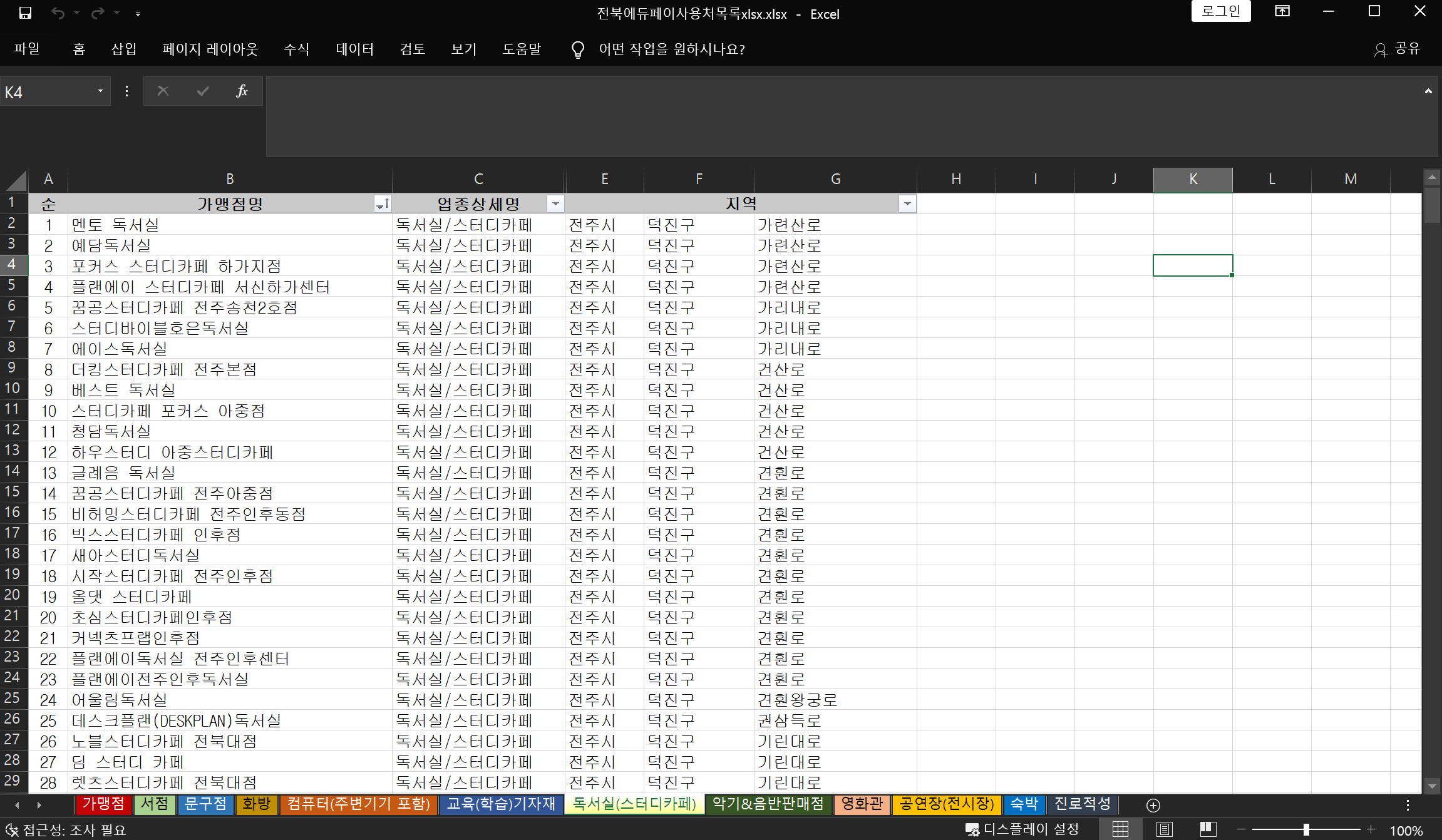Click the Undo arrow icon
Screen dimensions: 1442x840
(58, 13)
